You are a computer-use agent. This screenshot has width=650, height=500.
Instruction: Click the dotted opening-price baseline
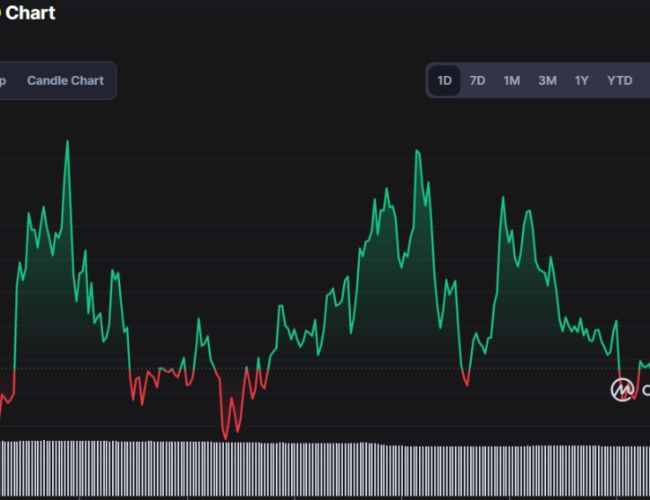pos(300,369)
